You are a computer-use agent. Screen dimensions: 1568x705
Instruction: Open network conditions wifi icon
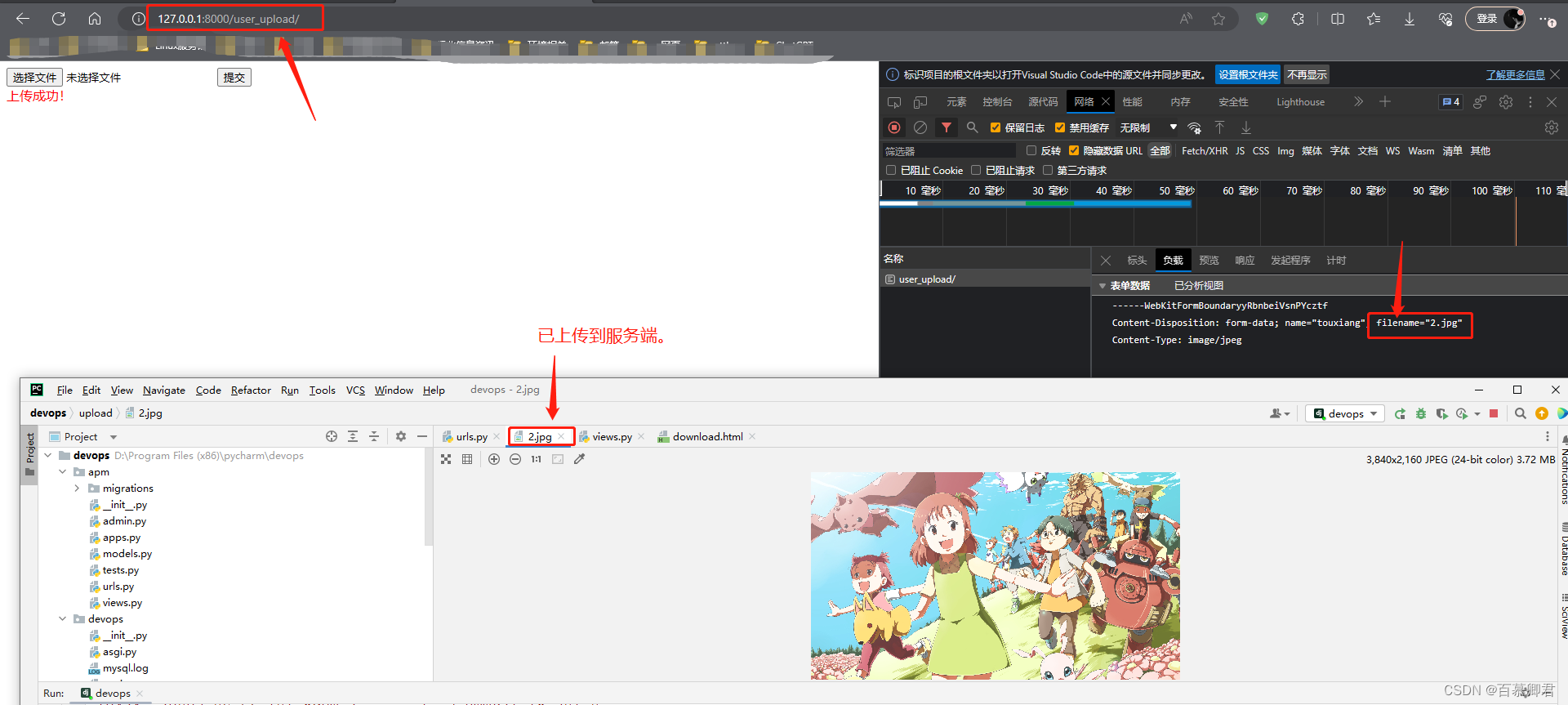1194,127
